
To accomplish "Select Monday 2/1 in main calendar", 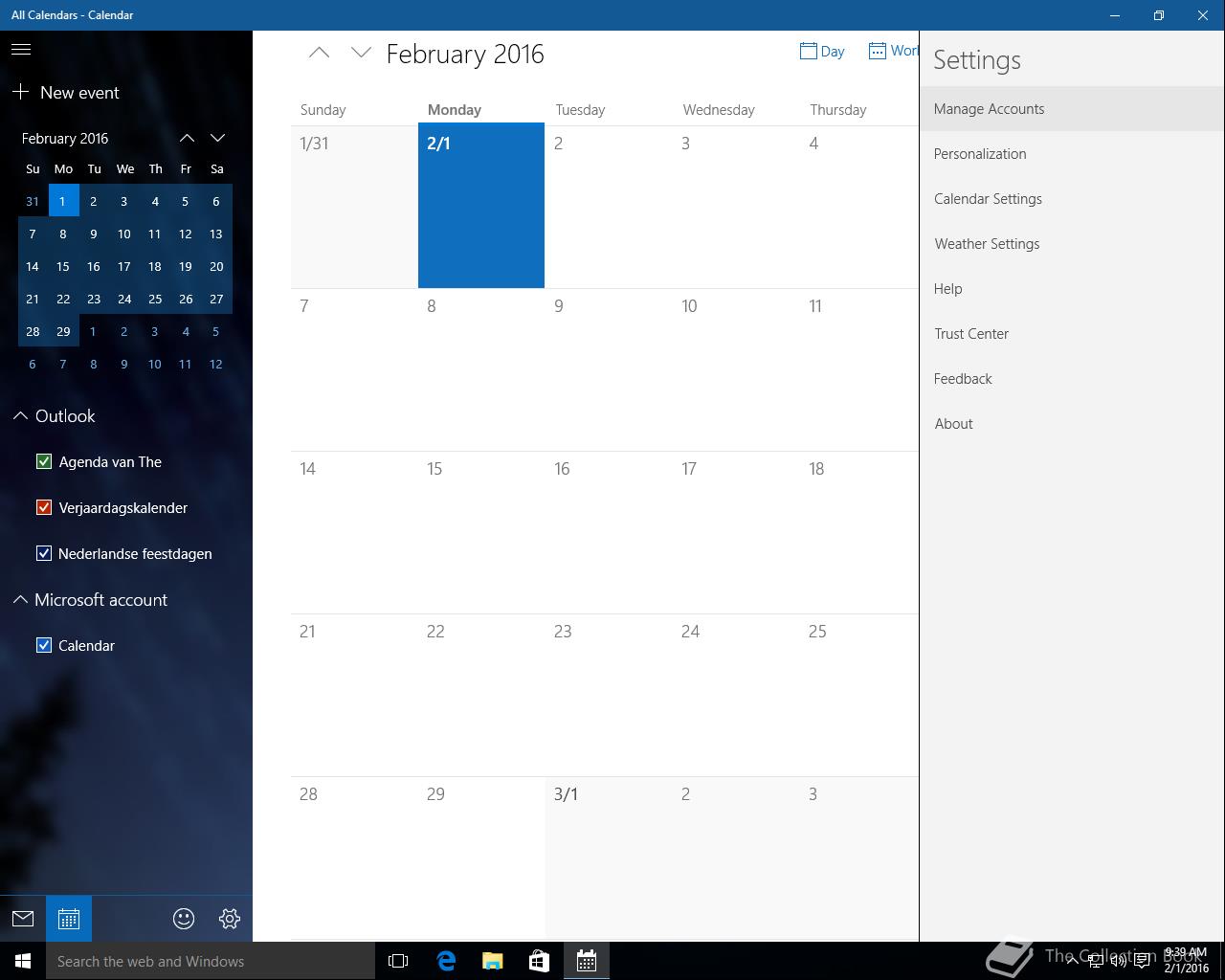I will [x=481, y=206].
